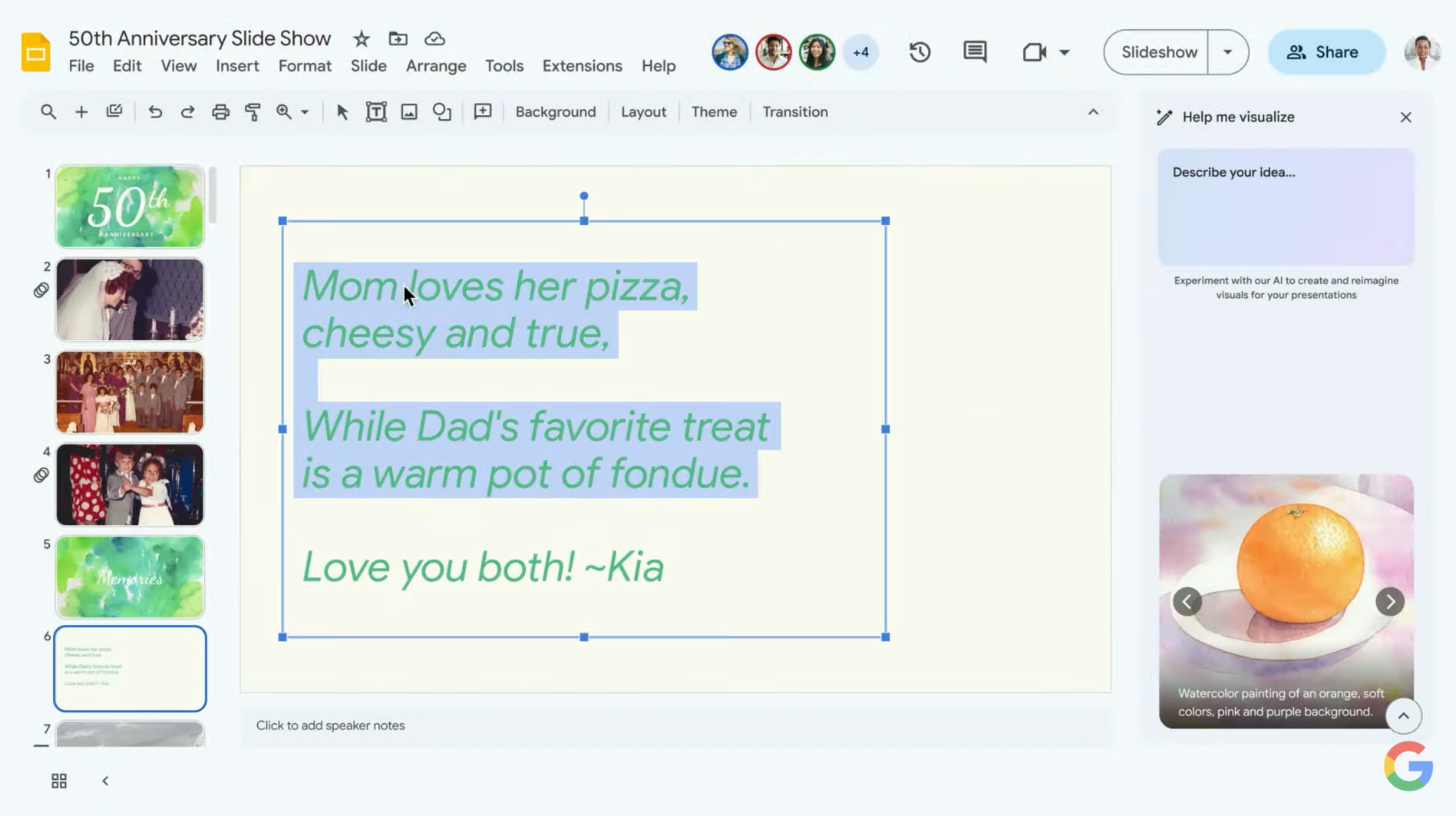Expand video call options dropdown
Viewport: 1456px width, 816px height.
[1065, 52]
